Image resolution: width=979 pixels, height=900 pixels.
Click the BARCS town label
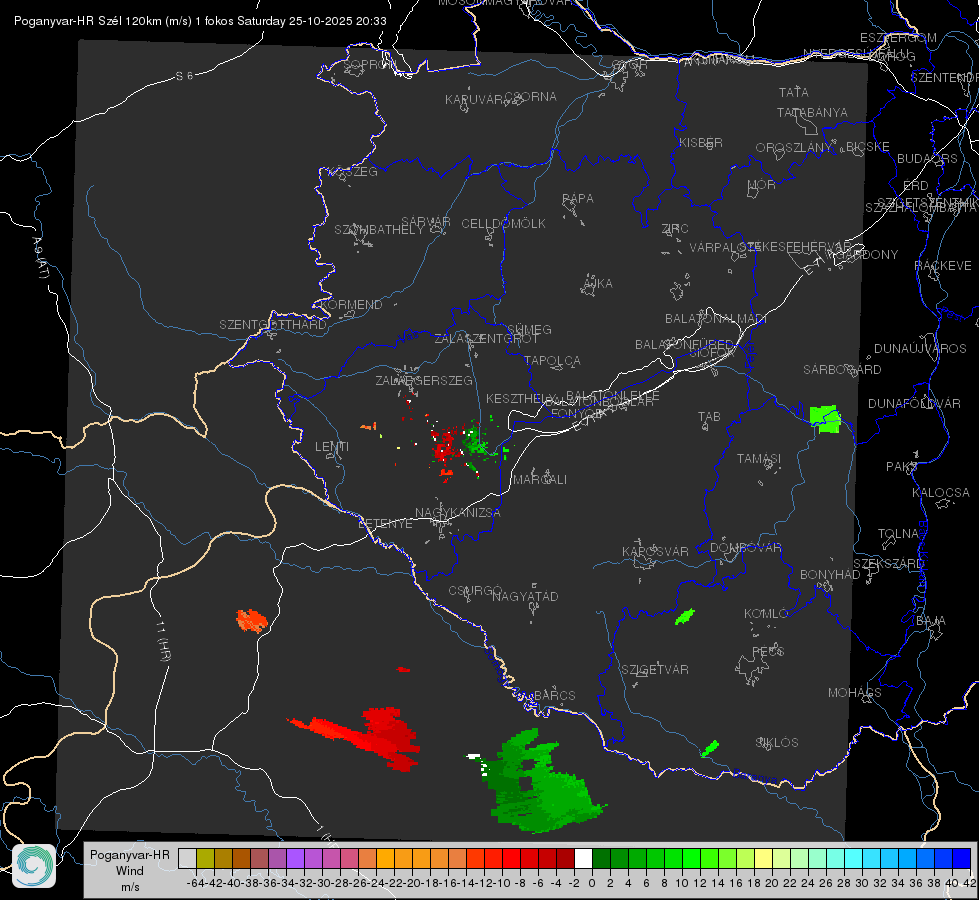pyautogui.click(x=554, y=695)
